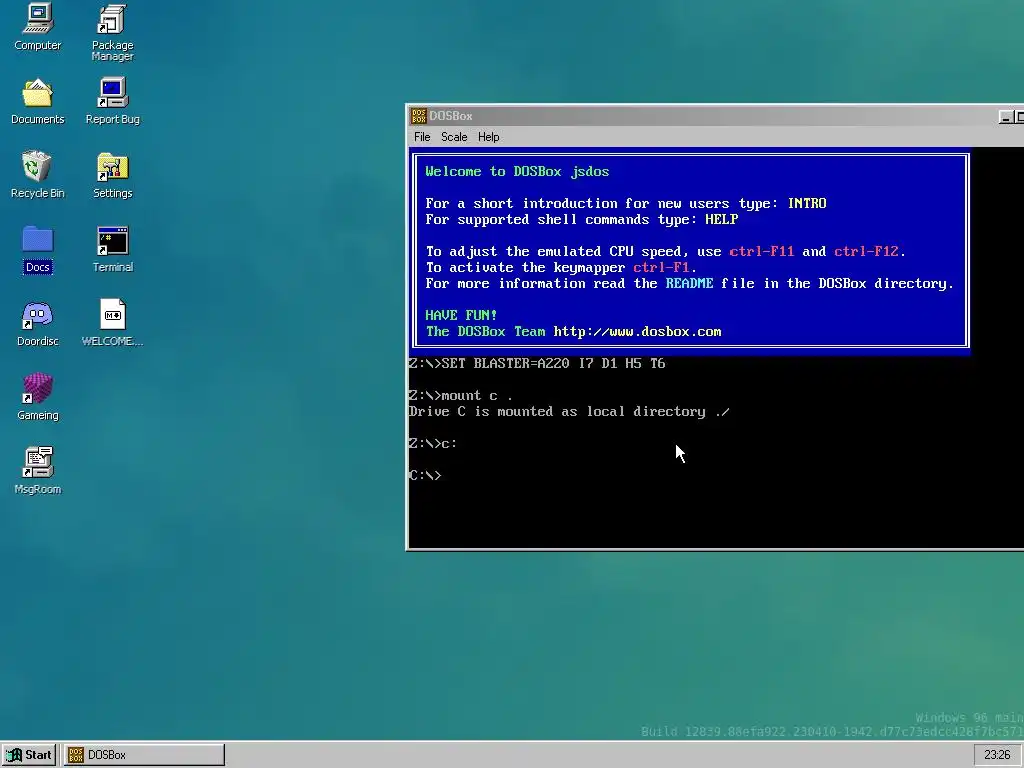Open the Help menu in DOSBox

[488, 136]
